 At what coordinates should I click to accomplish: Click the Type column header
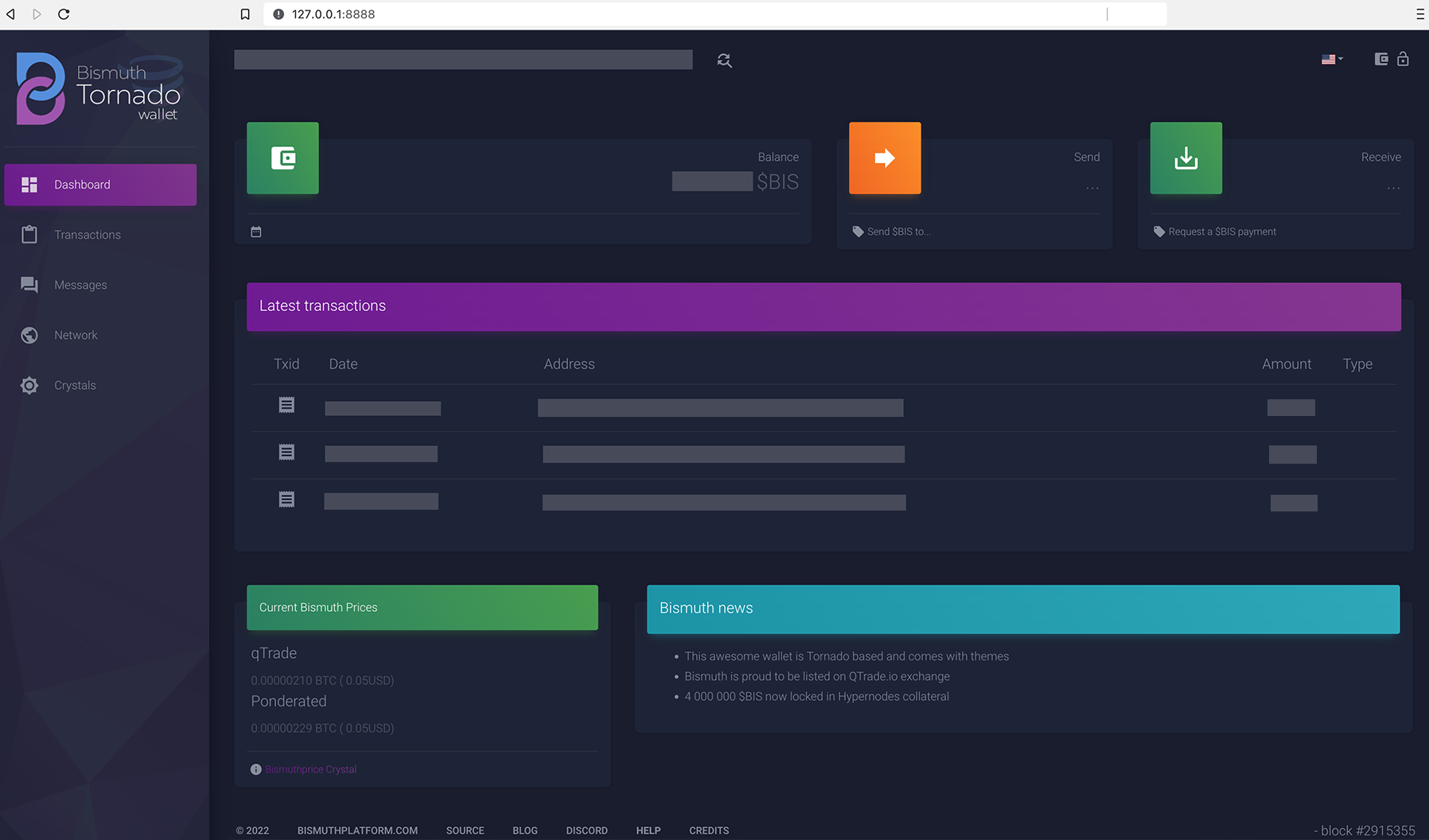[x=1357, y=364]
